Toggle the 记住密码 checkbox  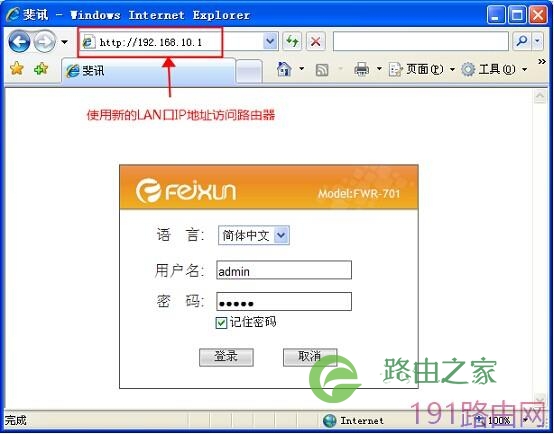pos(221,323)
